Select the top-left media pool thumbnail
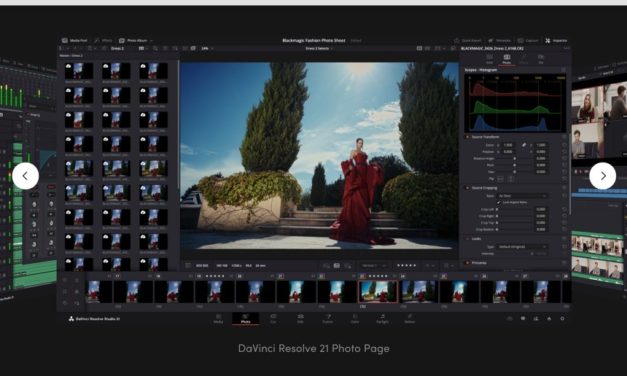 [x=79, y=71]
